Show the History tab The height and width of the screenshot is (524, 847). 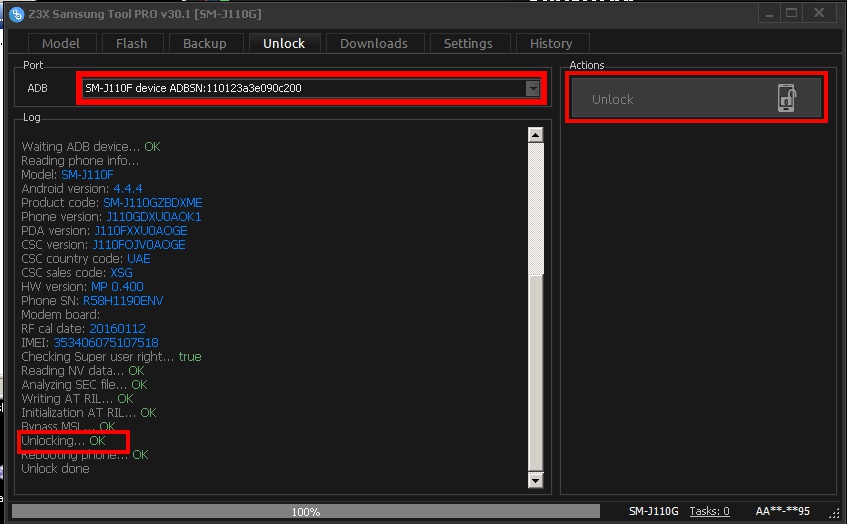coord(551,43)
